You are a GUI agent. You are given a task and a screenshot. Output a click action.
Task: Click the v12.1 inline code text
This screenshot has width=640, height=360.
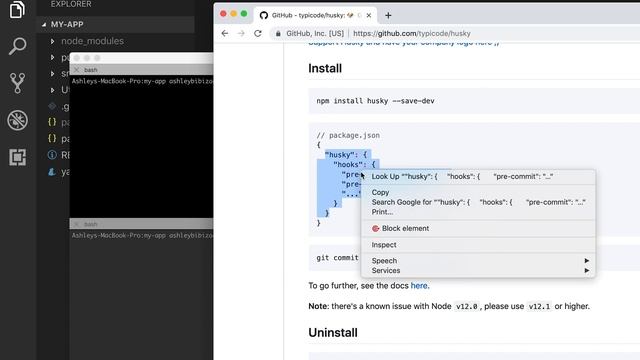pos(539,306)
